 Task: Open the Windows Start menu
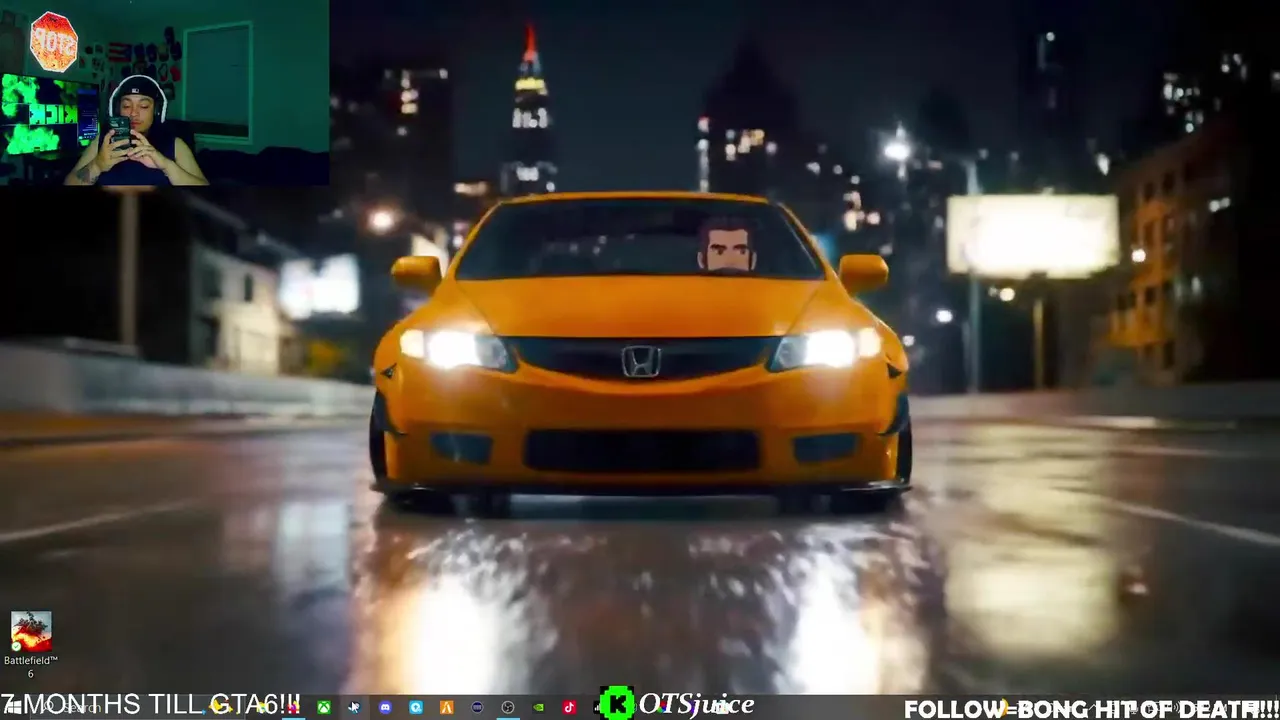[13, 707]
